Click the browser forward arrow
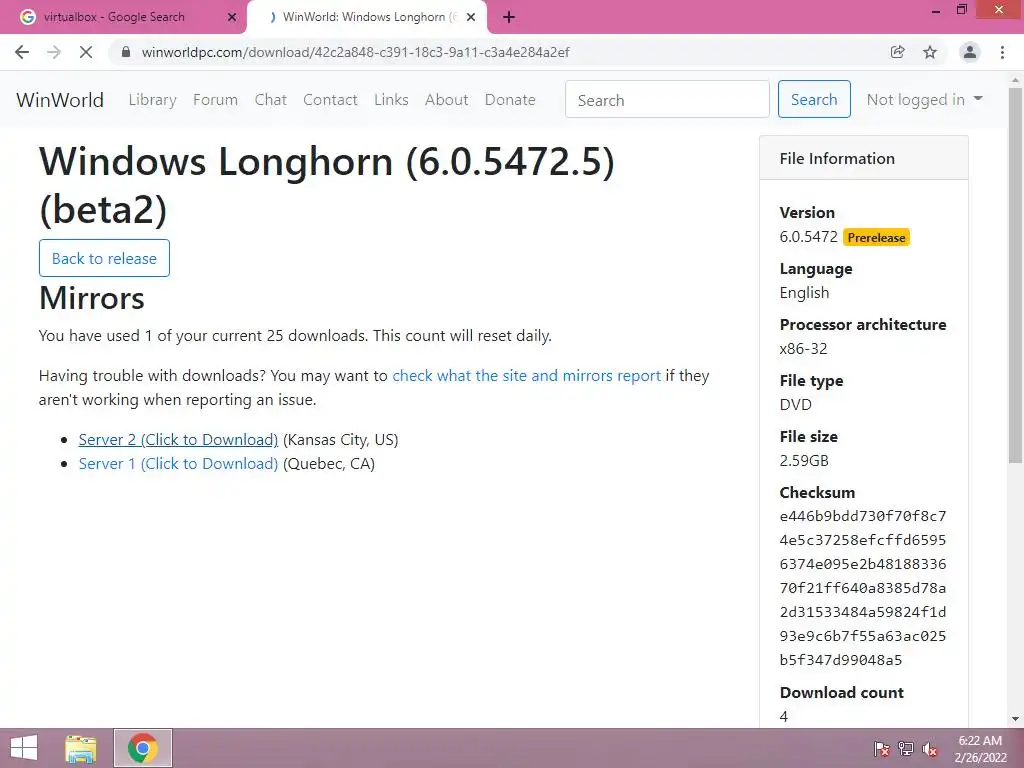Viewport: 1024px width, 768px height. coord(54,52)
